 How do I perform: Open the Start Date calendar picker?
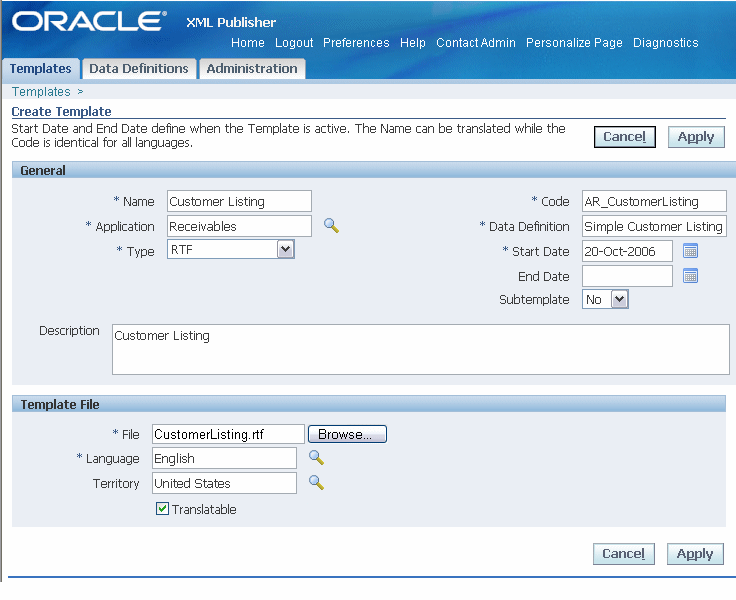(x=690, y=251)
